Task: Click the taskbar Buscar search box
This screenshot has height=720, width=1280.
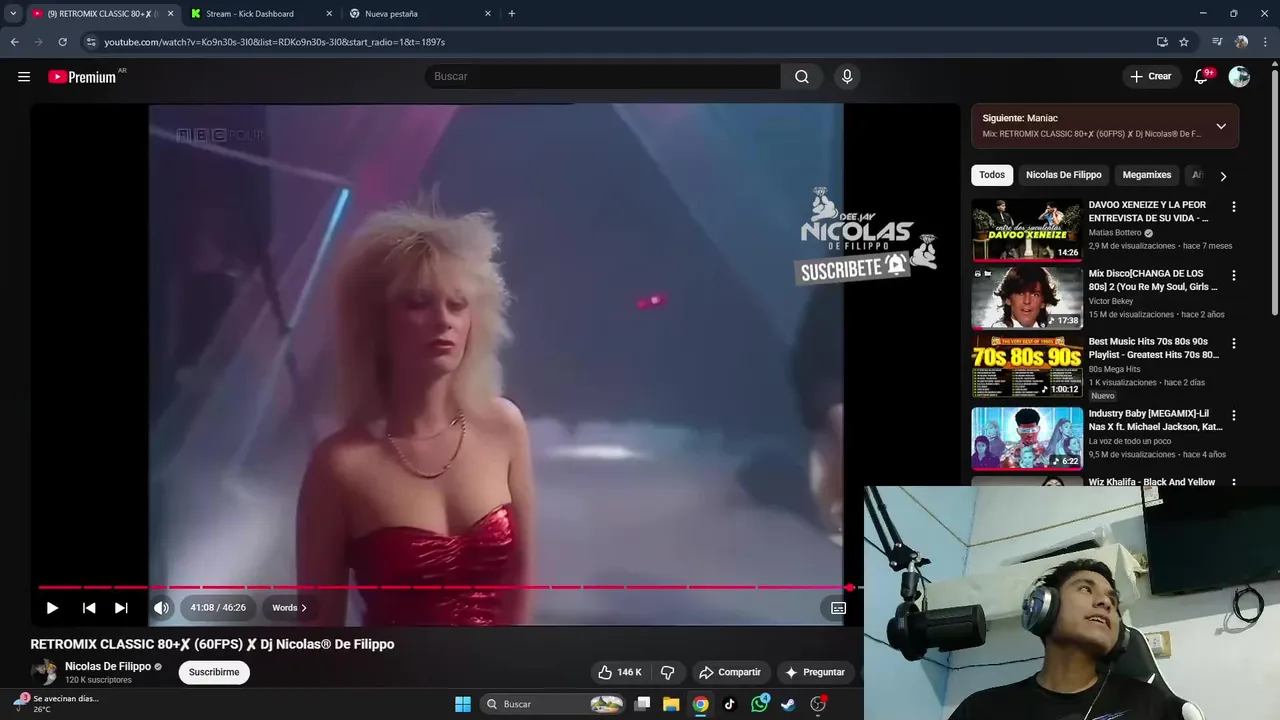Action: click(x=554, y=704)
